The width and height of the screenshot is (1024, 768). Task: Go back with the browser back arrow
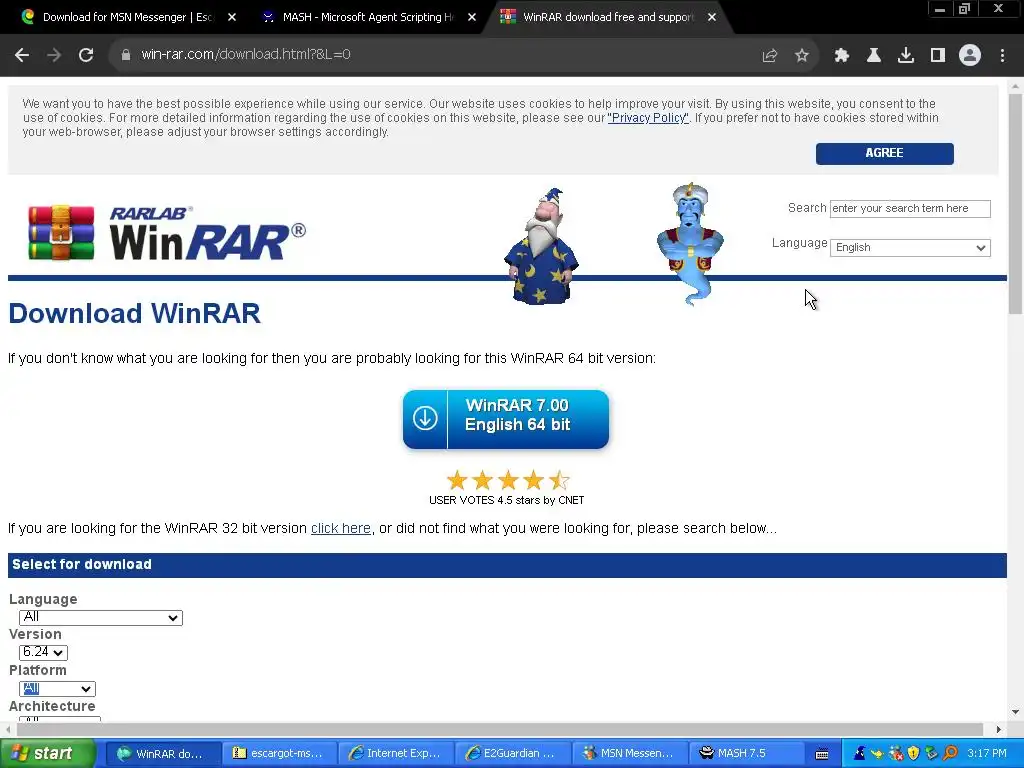click(x=22, y=55)
